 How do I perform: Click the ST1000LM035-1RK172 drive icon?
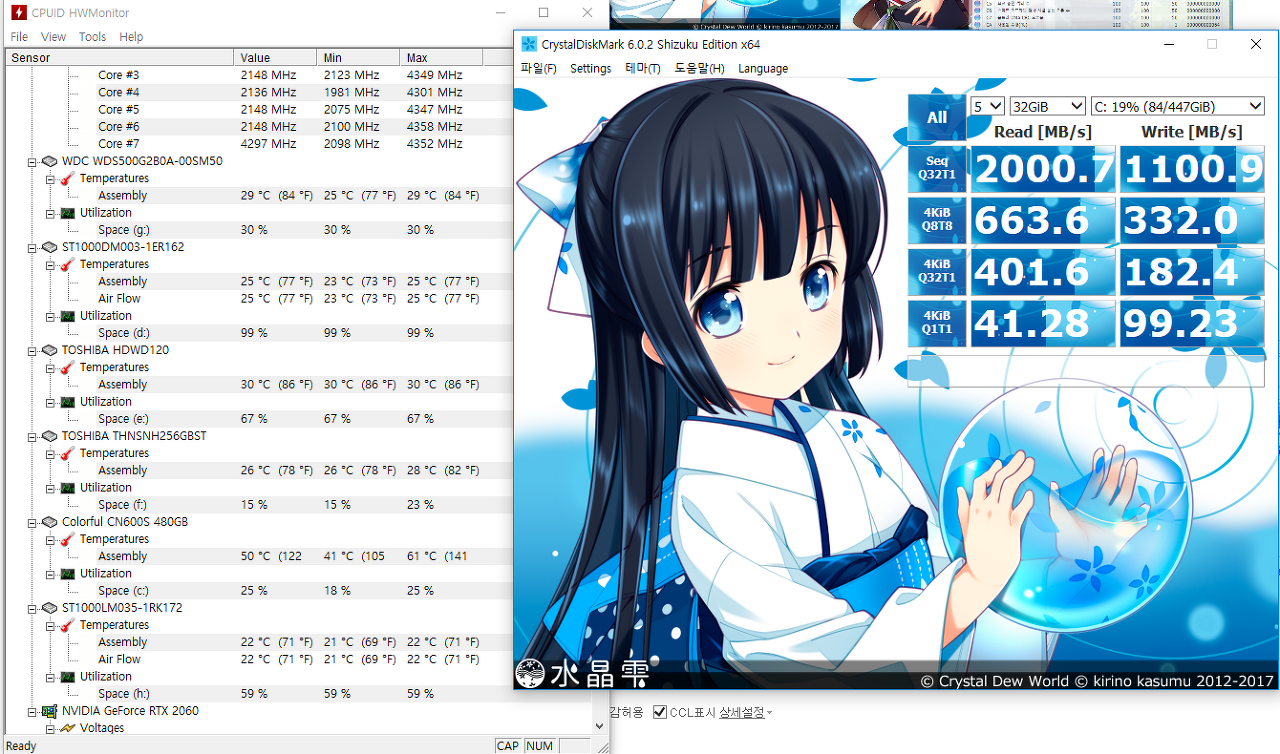tap(49, 608)
